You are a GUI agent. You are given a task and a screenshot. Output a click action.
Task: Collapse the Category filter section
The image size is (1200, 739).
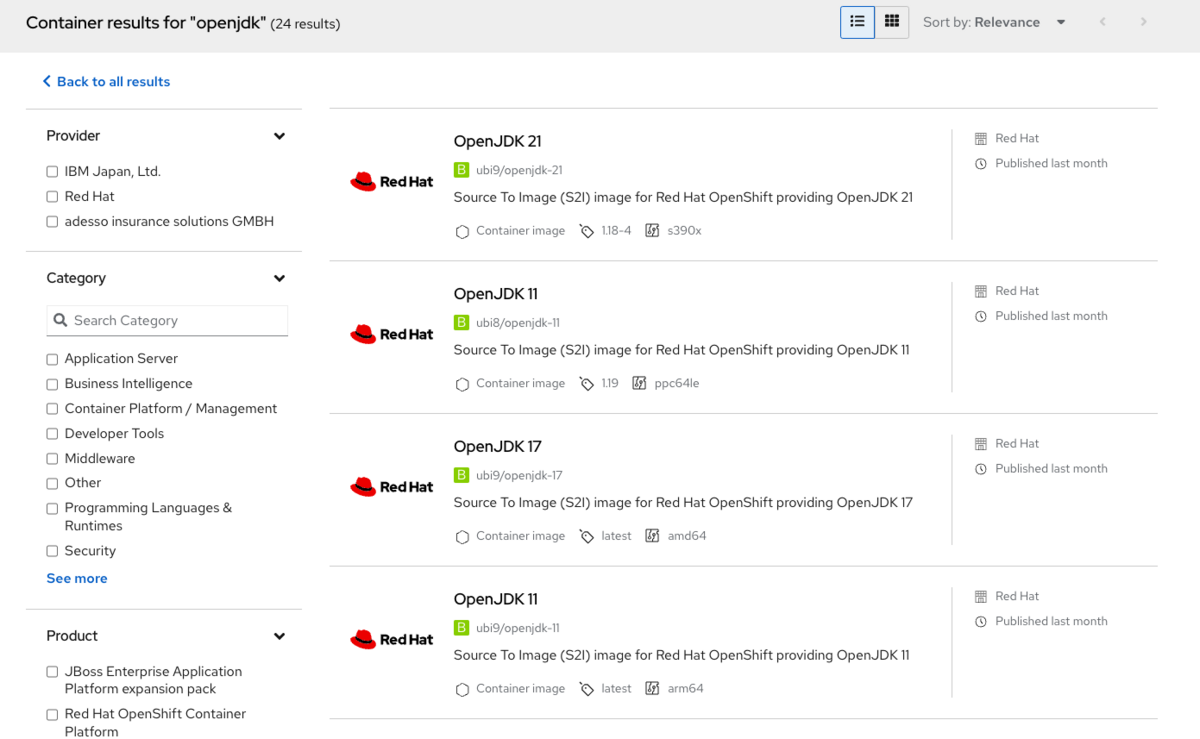pos(279,278)
